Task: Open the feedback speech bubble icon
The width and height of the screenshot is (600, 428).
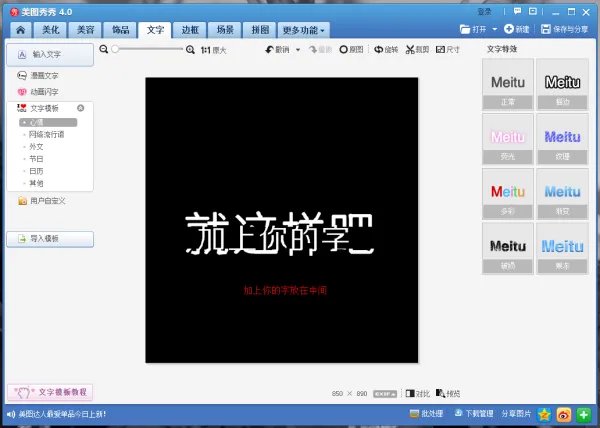Action: tap(517, 11)
